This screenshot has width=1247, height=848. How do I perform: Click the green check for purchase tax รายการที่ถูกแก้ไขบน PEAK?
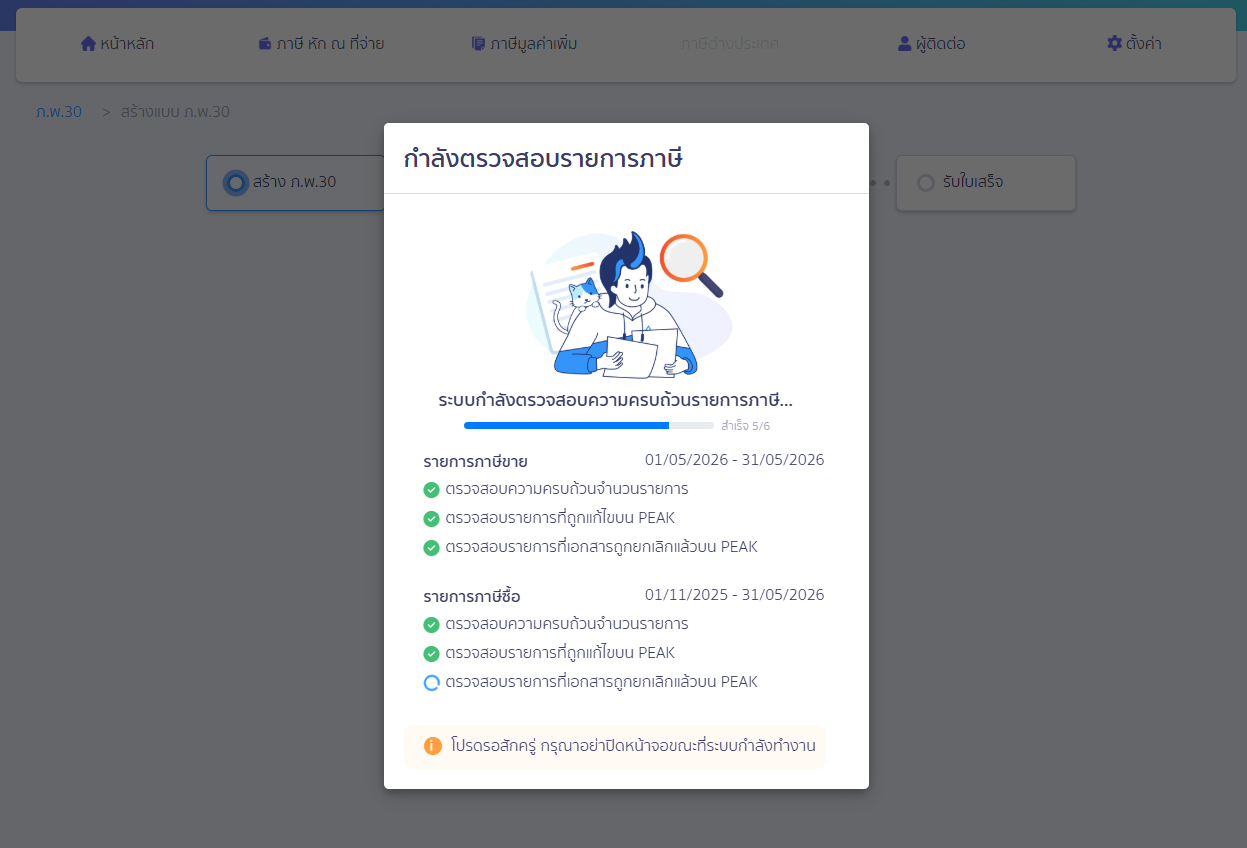pyautogui.click(x=431, y=654)
